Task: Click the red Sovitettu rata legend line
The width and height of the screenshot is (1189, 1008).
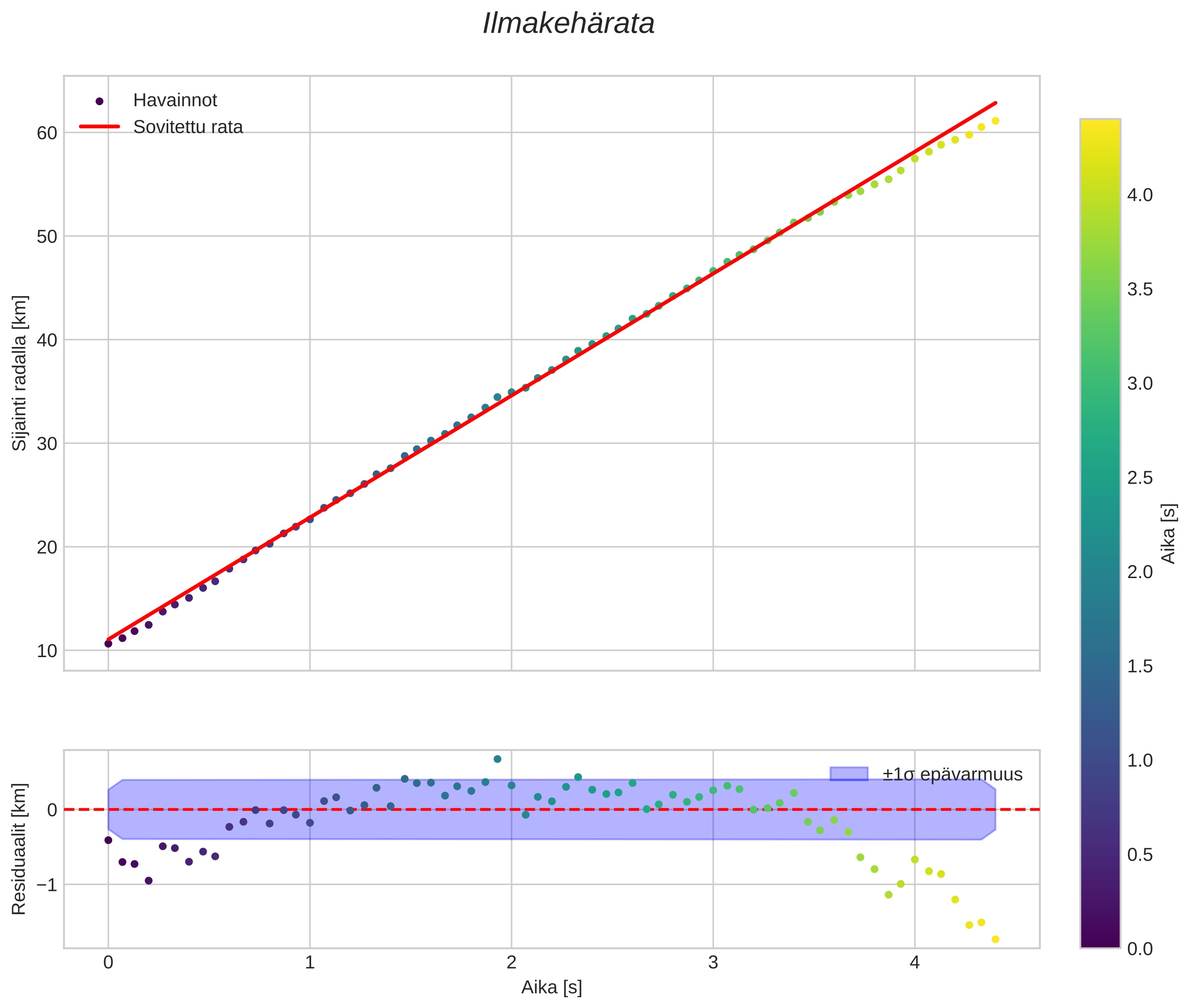Action: (x=100, y=127)
